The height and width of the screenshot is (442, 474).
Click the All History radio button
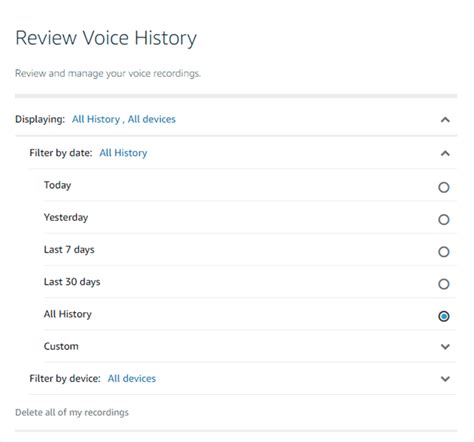coord(444,316)
